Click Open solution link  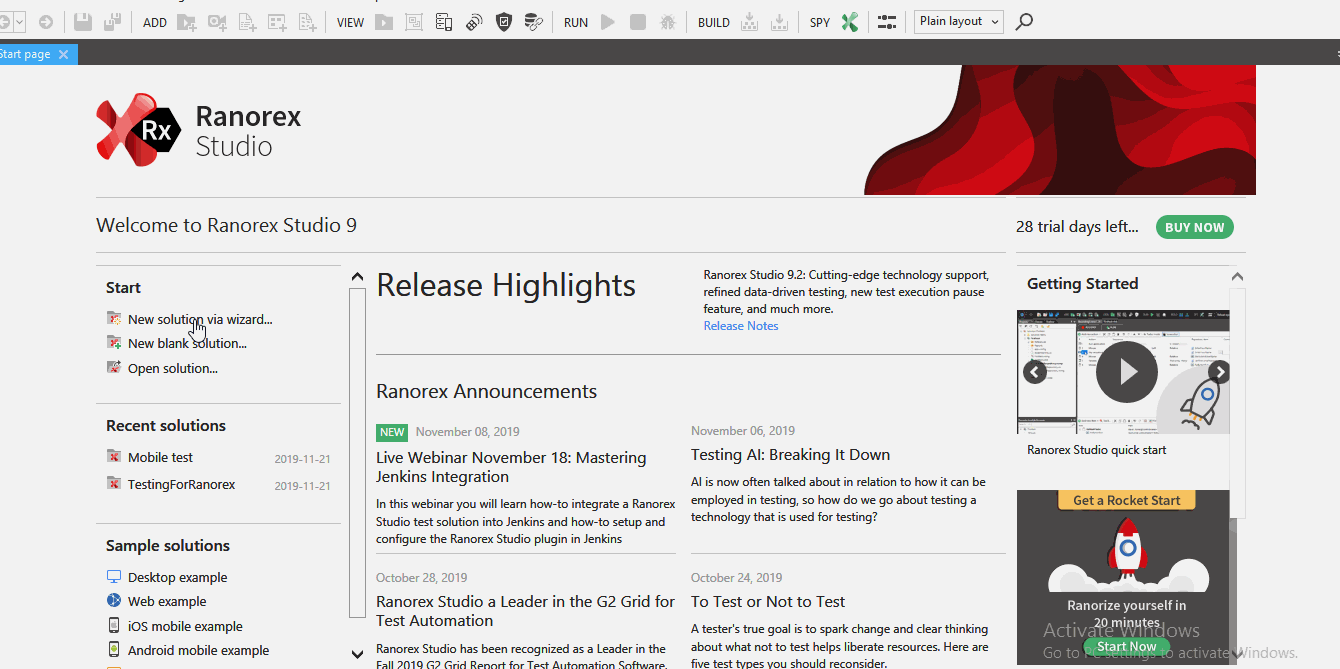[173, 369]
